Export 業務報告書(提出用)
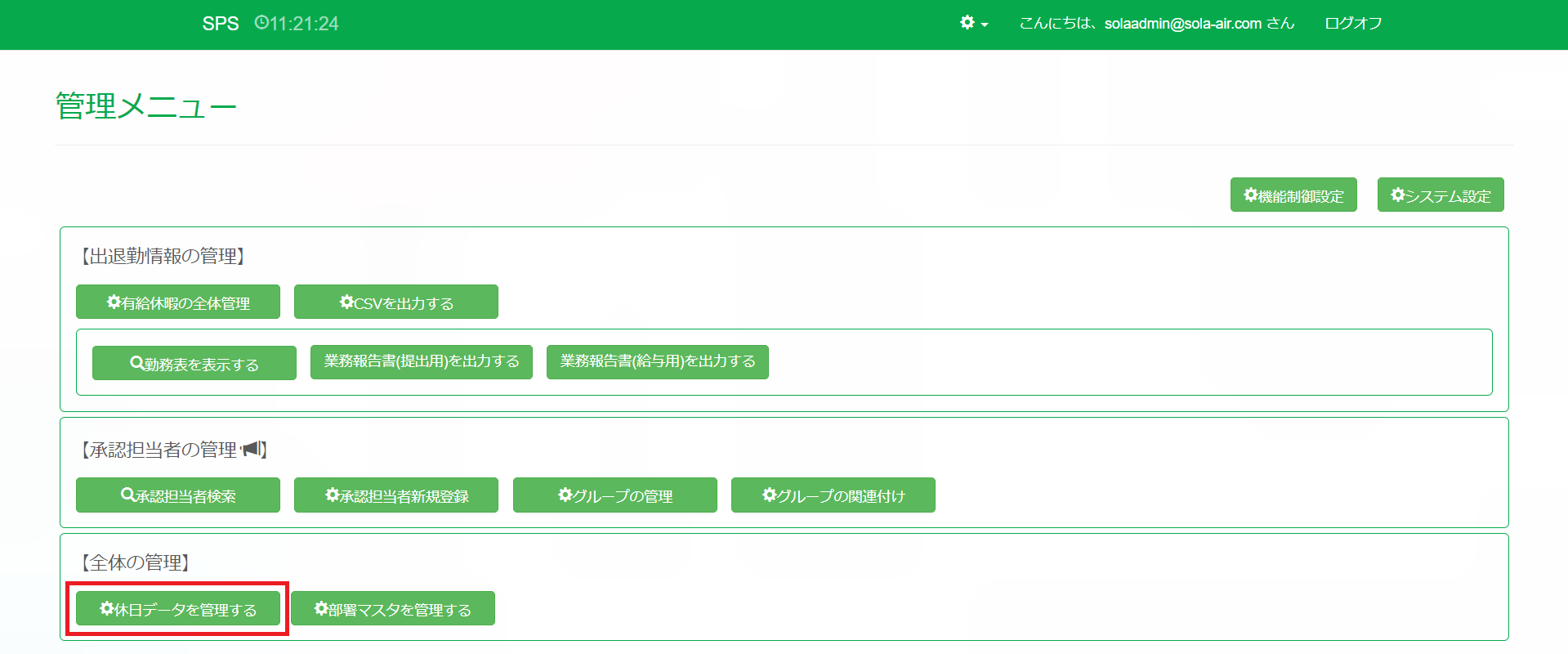Viewport: 1568px width, 654px height. coord(421,361)
